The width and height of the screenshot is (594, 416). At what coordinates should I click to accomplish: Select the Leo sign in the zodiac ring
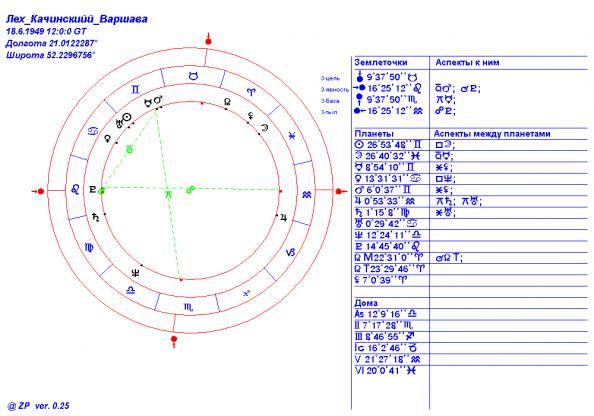click(x=75, y=189)
